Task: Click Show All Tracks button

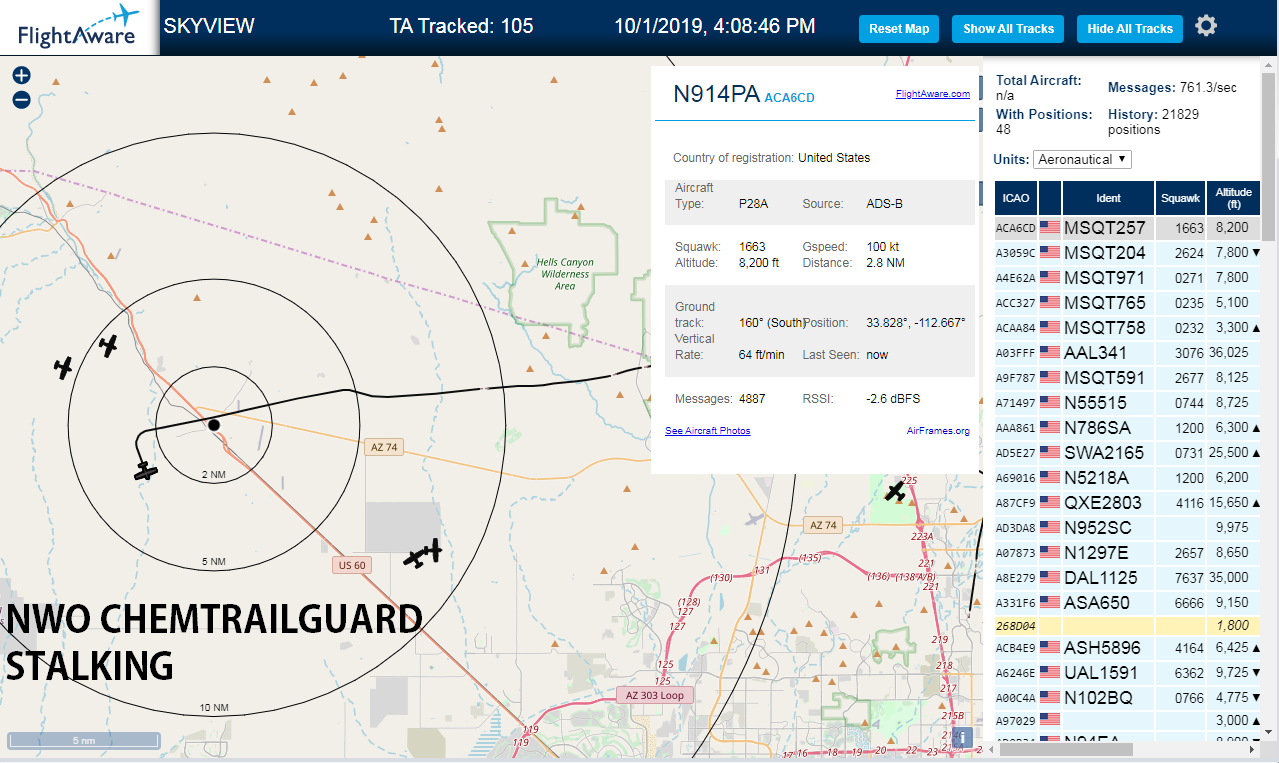Action: pyautogui.click(x=1008, y=29)
